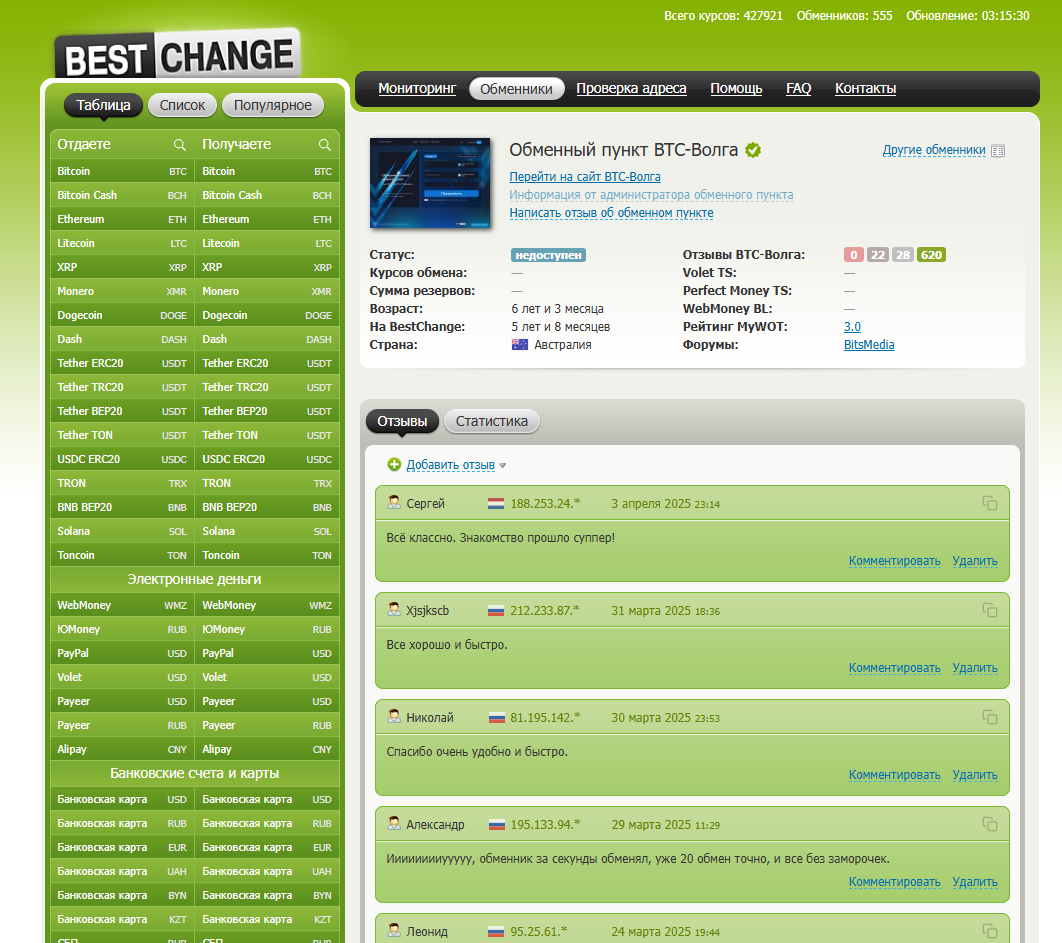Click the search icon in the Получаете header
This screenshot has height=943, width=1062.
324,144
